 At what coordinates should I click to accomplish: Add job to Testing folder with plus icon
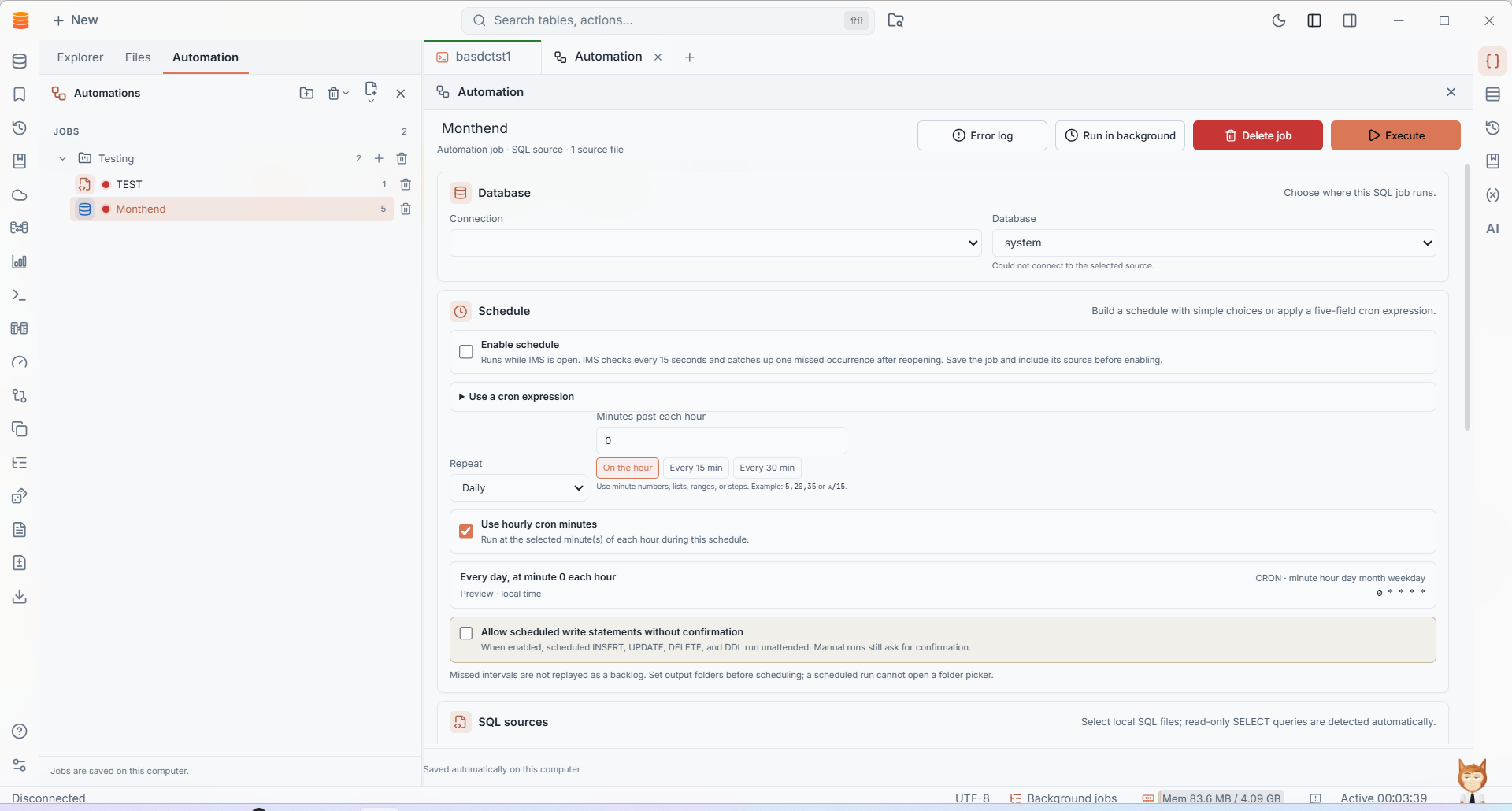pyautogui.click(x=379, y=158)
